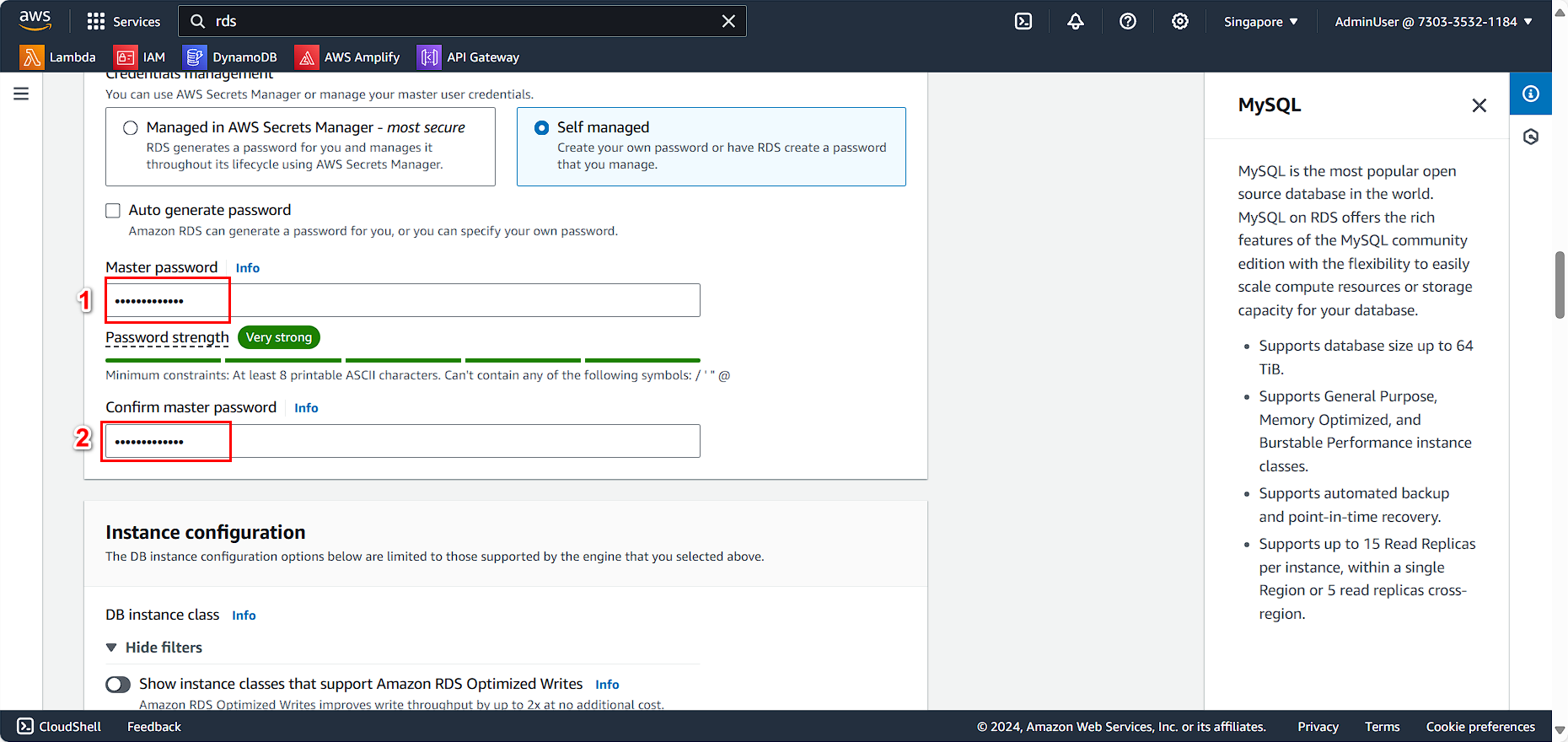Open the AWS home logo
Image resolution: width=1568 pixels, height=742 pixels.
[35, 20]
